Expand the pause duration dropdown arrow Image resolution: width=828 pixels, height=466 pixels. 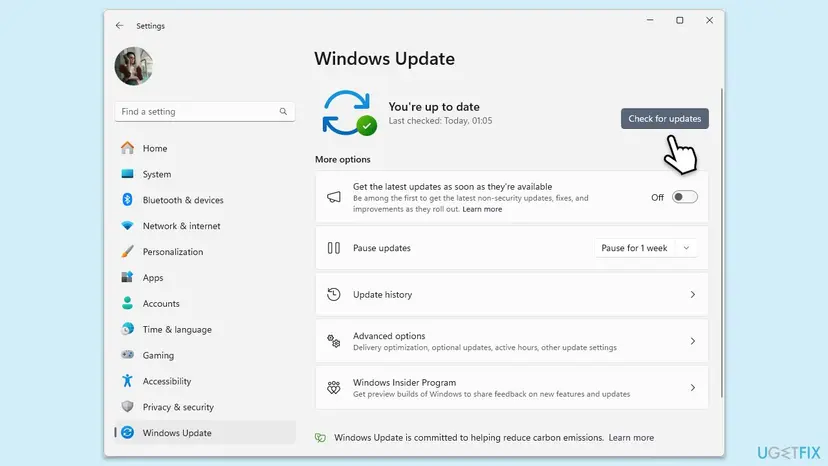(x=686, y=248)
